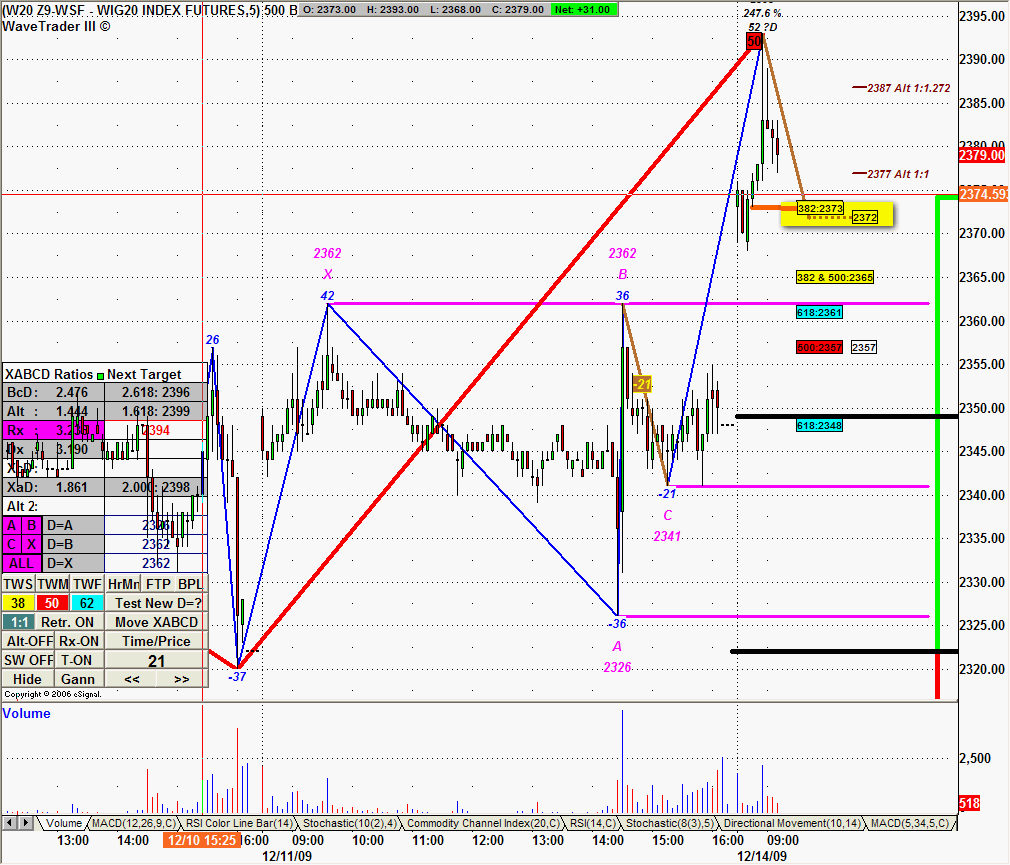The width and height of the screenshot is (1010, 865).
Task: Switch to Commodity Channel Index(20,C) tab
Action: (483, 823)
